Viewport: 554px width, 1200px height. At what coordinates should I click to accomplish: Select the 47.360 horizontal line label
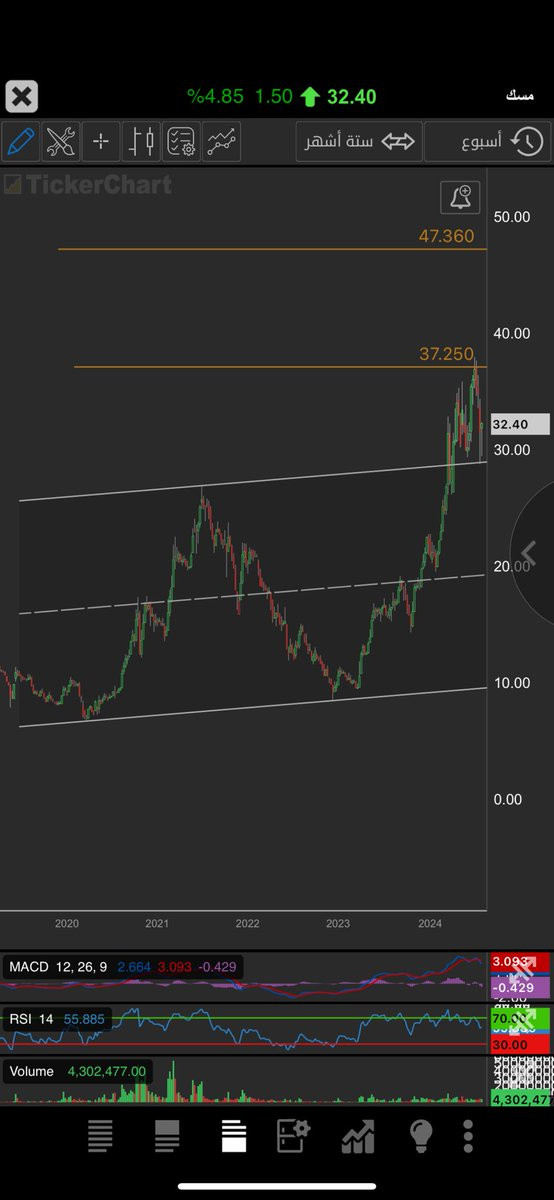click(x=446, y=237)
